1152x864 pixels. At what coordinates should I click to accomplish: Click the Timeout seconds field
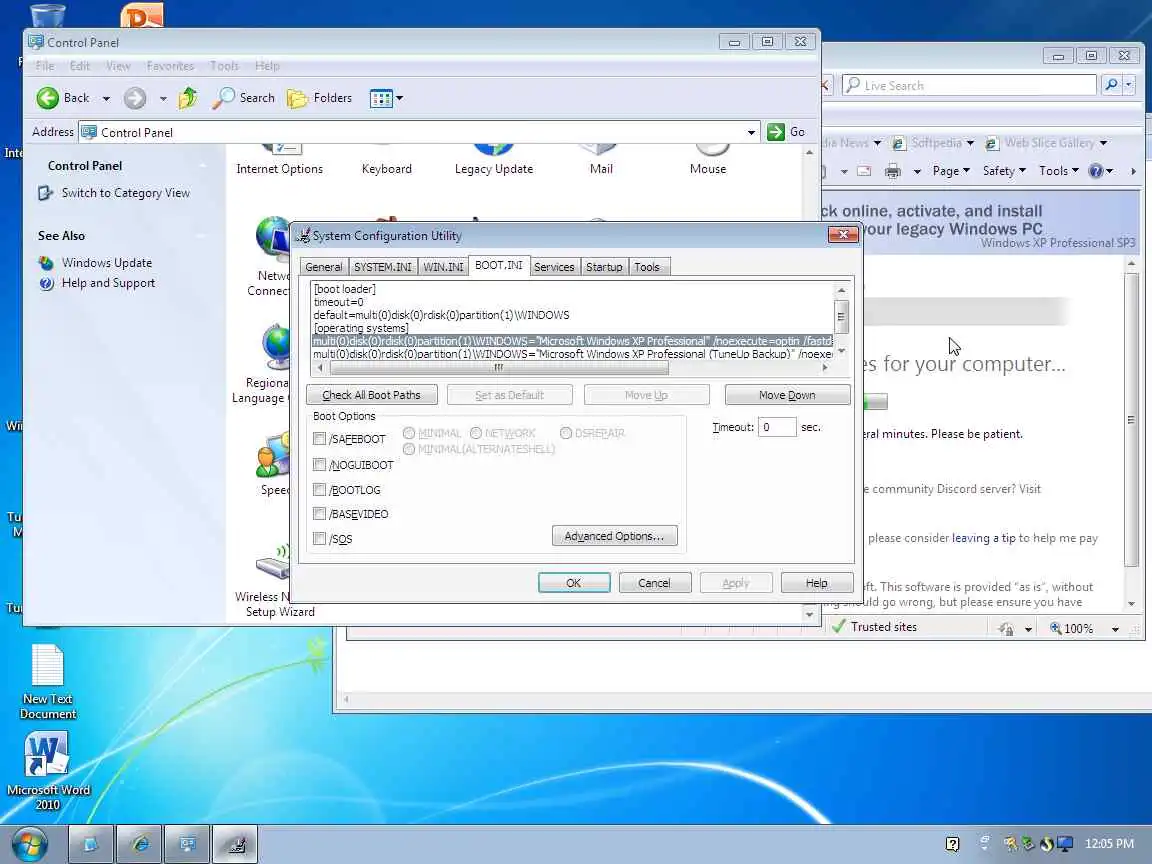[x=777, y=427]
